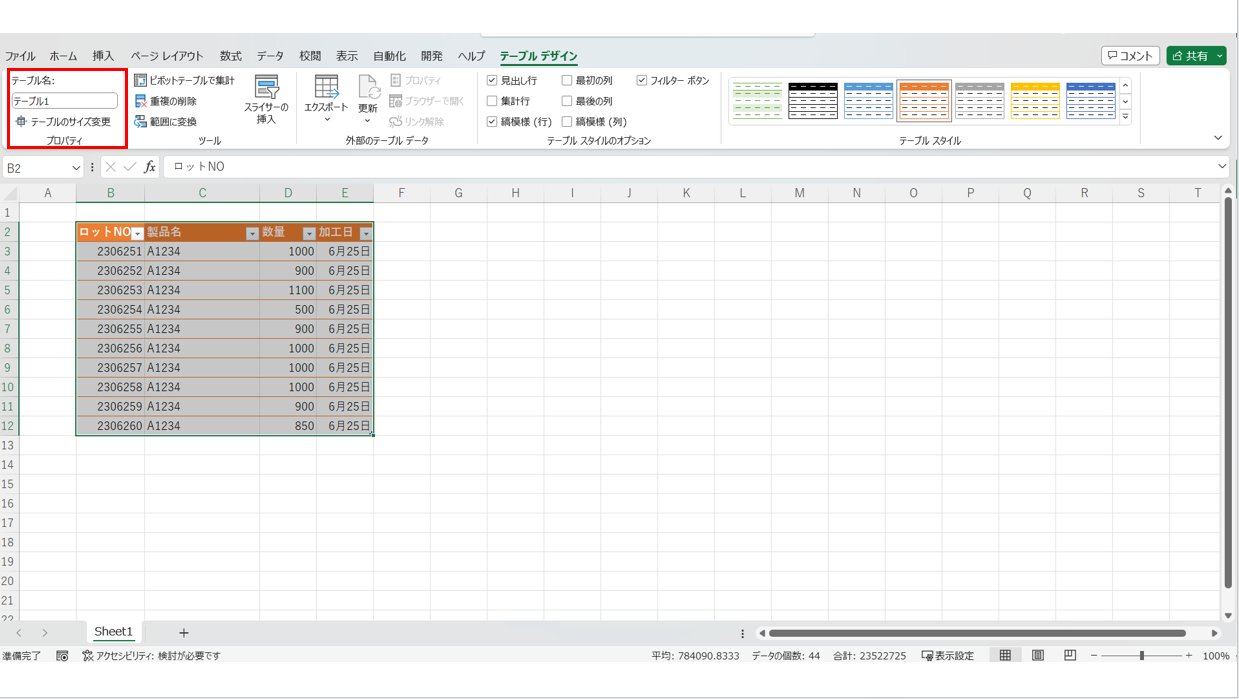Click the テーブル名 input field
1239x699 pixels.
(65, 101)
